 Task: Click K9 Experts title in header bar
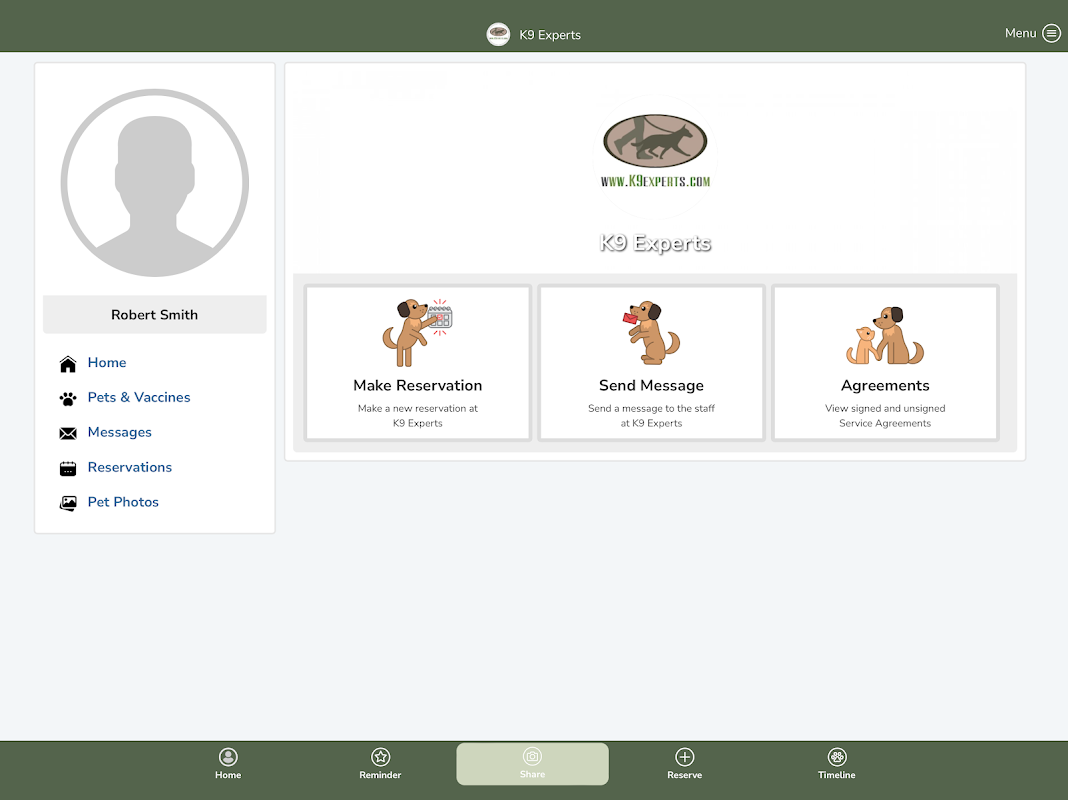[550, 35]
